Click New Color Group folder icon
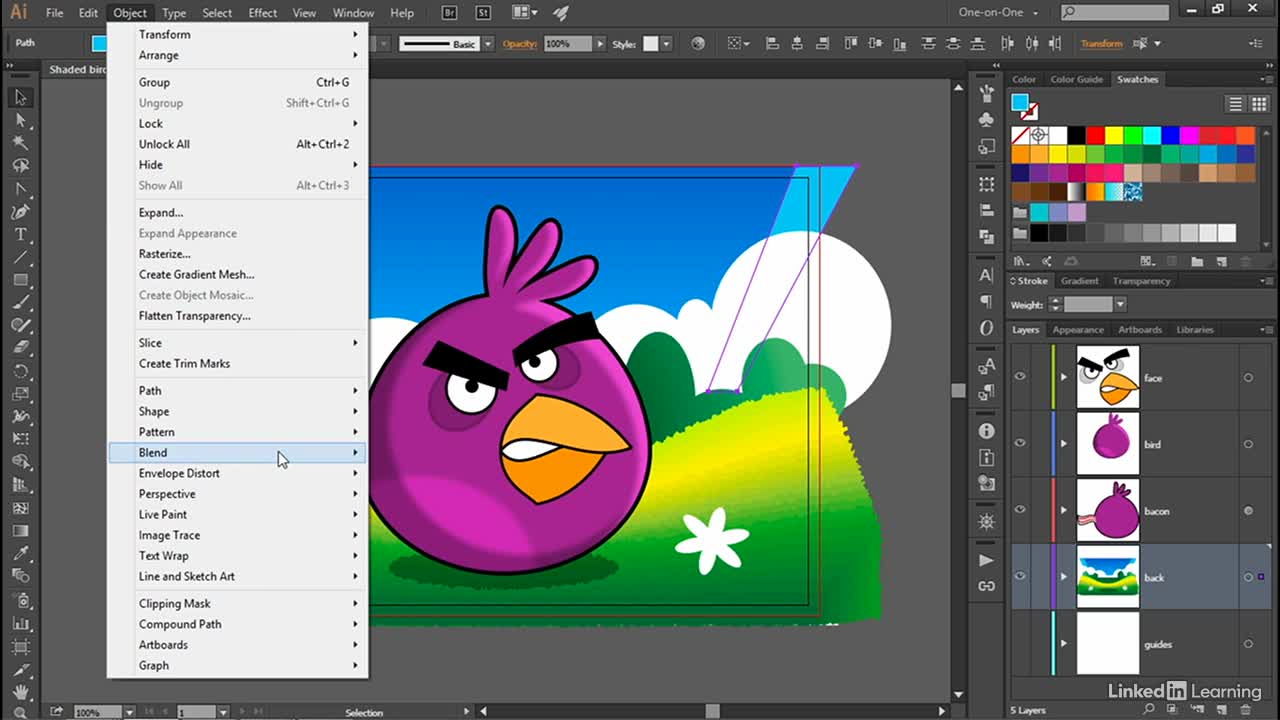The height and width of the screenshot is (720, 1280). point(1195,261)
